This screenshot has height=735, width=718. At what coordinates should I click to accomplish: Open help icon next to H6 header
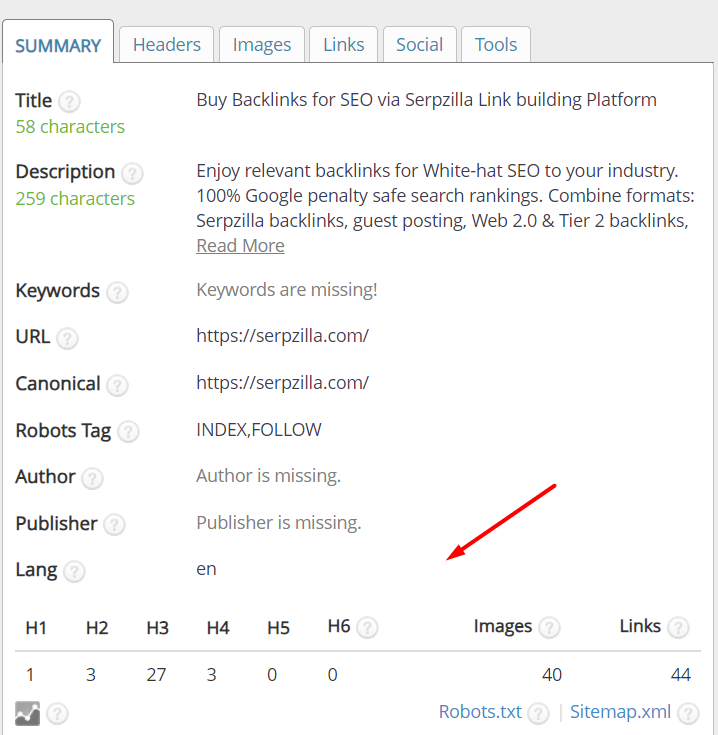click(x=367, y=628)
